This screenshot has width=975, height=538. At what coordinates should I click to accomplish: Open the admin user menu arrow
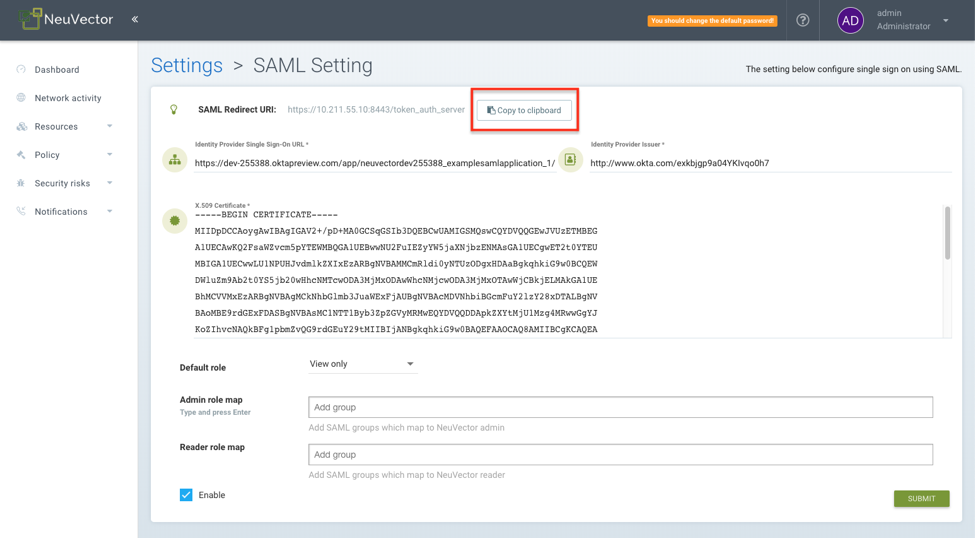tap(945, 21)
